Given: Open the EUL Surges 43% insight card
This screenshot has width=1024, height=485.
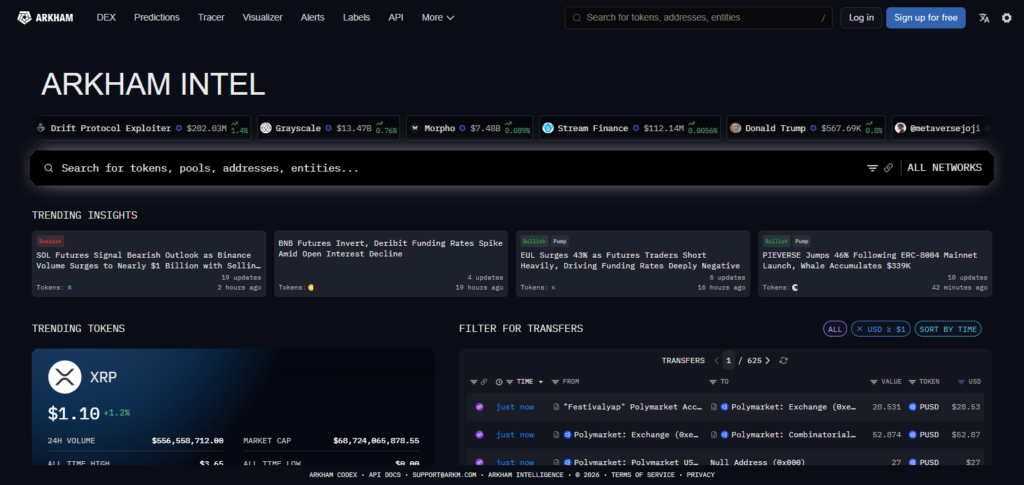Looking at the screenshot, I should (x=633, y=264).
